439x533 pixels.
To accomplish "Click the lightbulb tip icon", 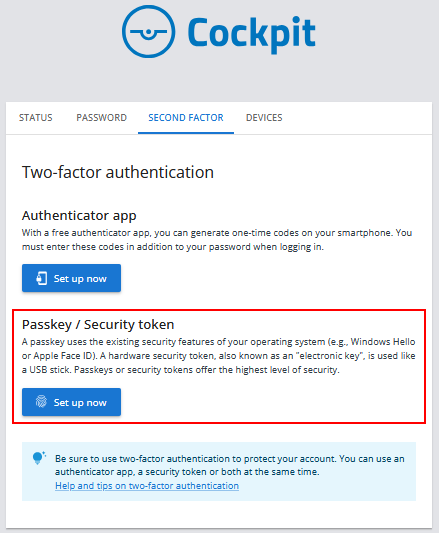I will click(x=39, y=458).
